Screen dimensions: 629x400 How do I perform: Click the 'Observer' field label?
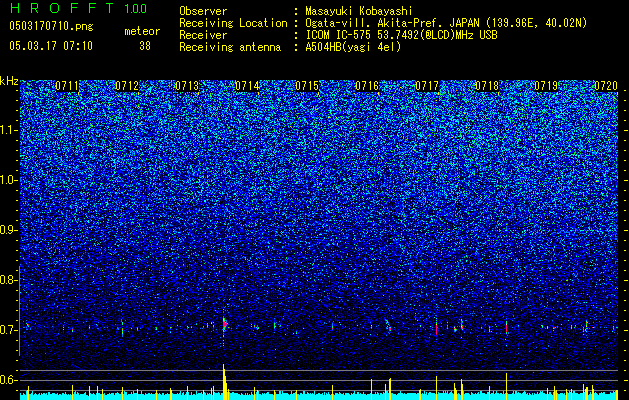tap(203, 11)
